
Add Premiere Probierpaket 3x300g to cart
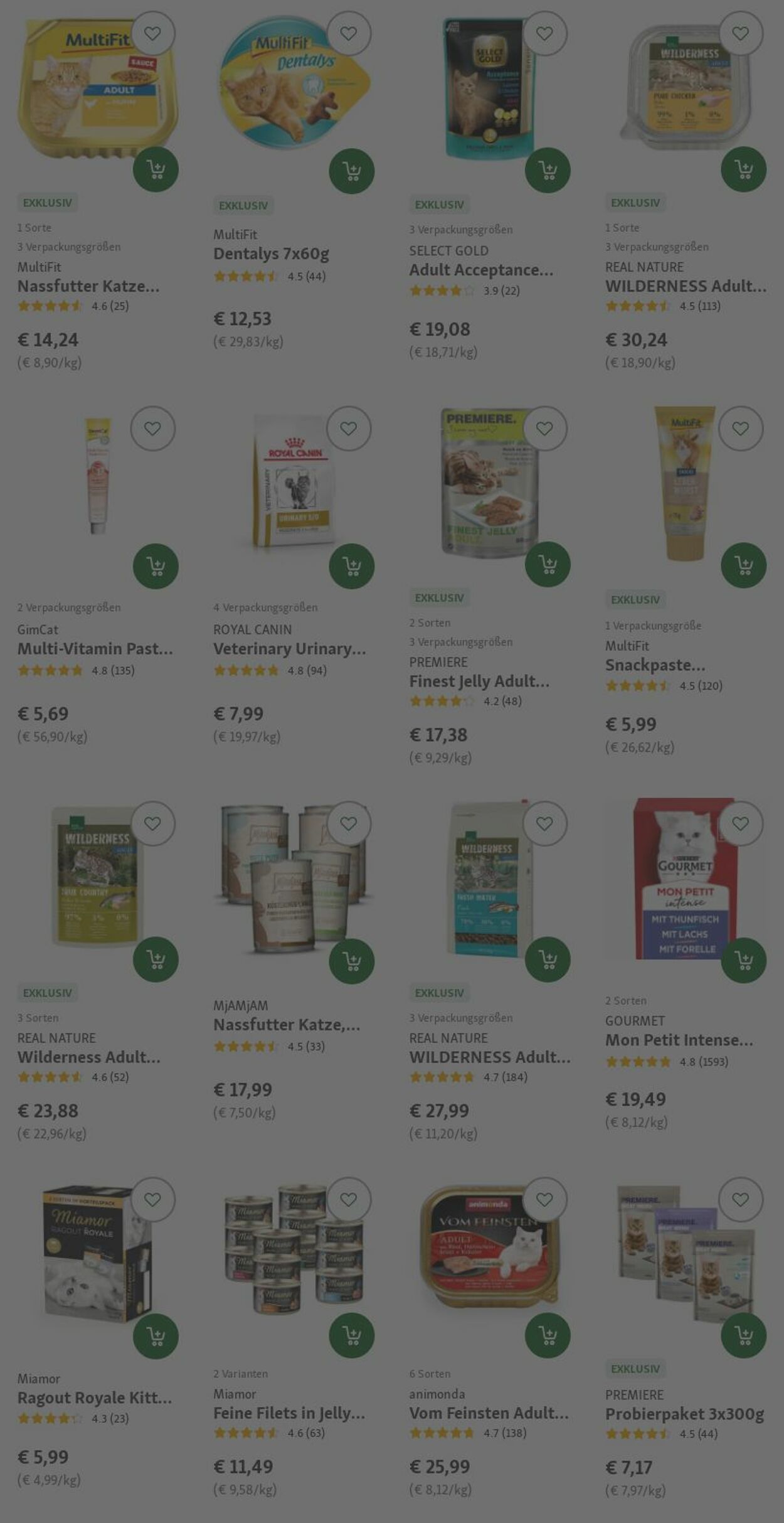pos(744,1335)
